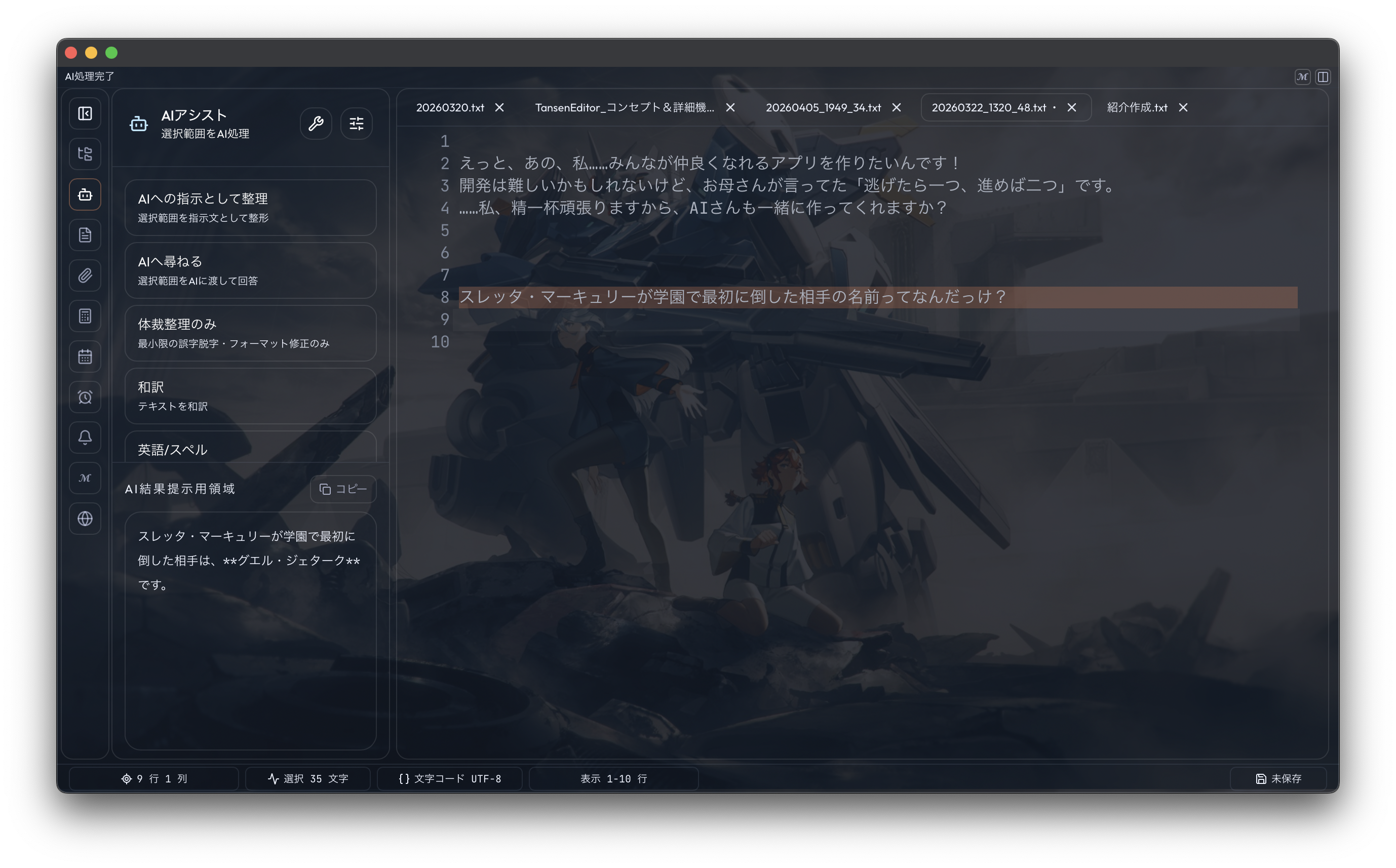This screenshot has width=1396, height=868.
Task: Switch to 20260320.txt tab
Action: pos(450,108)
